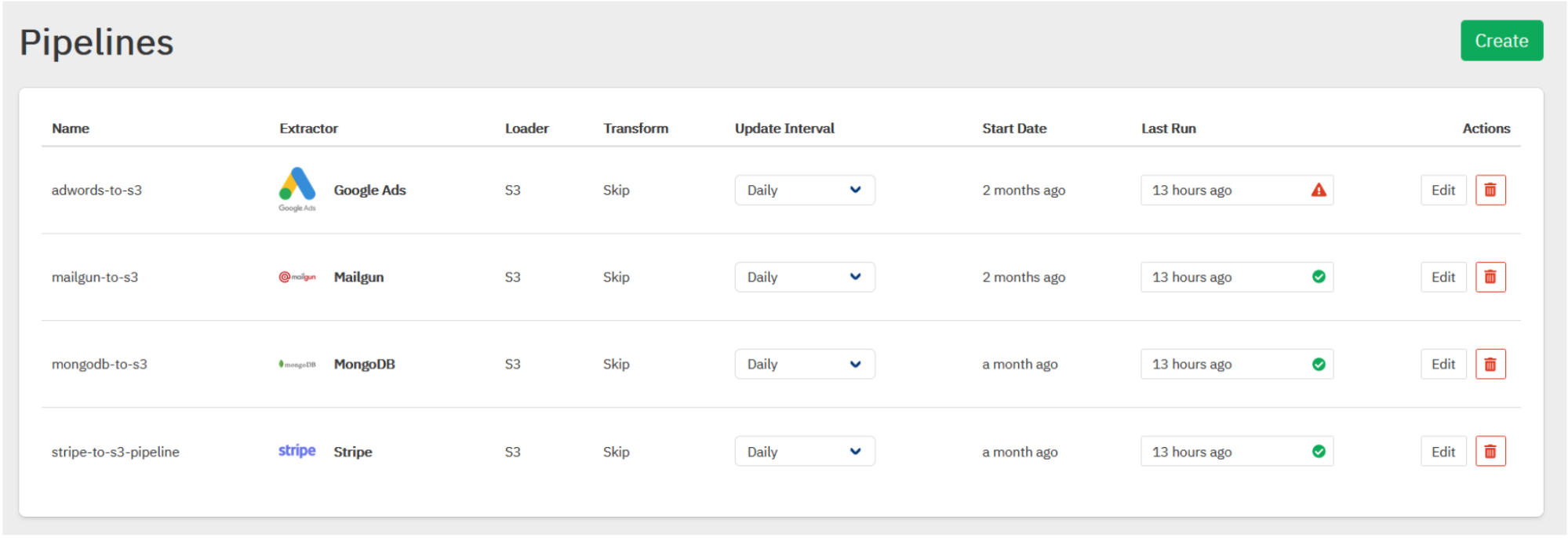Select the mailgun-to-s3 pipeline name
Viewport: 1568px width, 538px height.
(x=95, y=277)
